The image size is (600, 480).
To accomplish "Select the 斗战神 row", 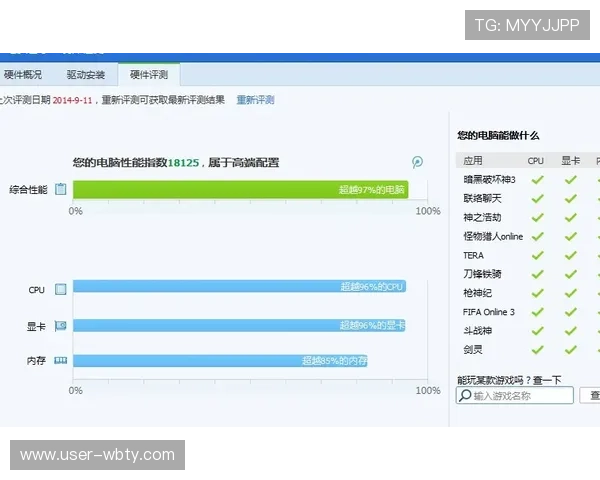I will pos(528,331).
